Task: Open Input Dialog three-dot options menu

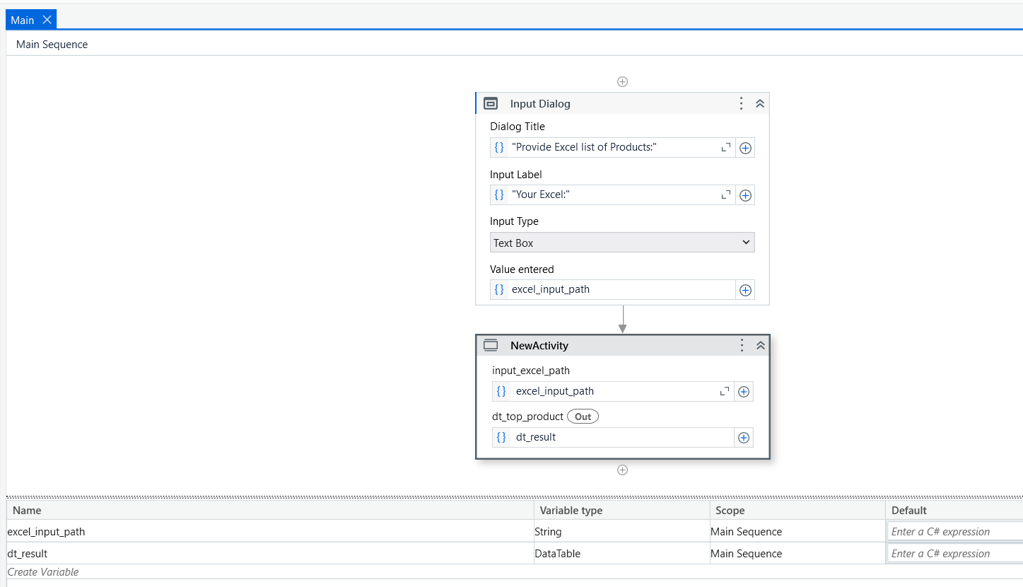Action: (741, 104)
